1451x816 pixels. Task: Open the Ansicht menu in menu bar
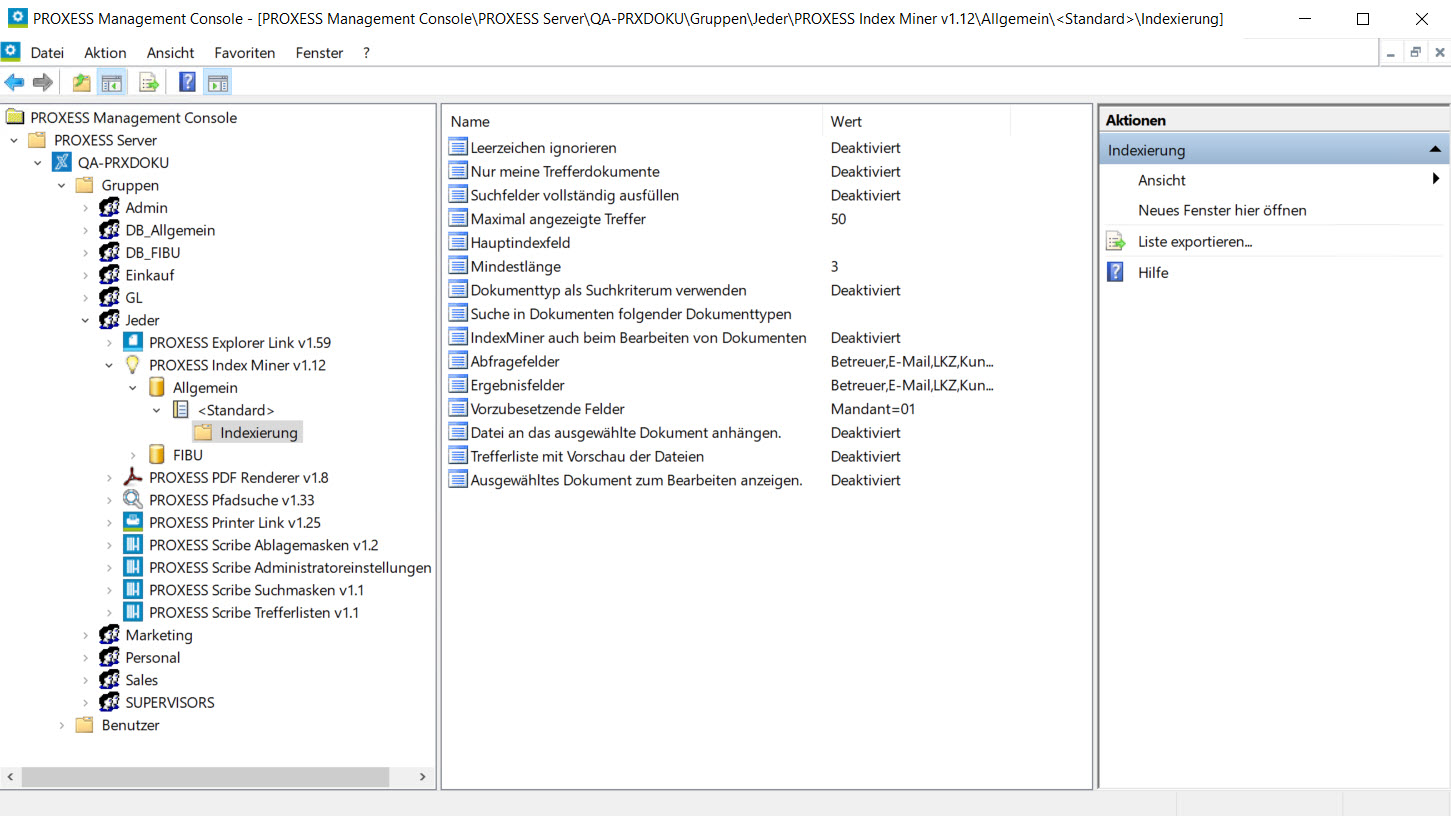pyautogui.click(x=171, y=53)
